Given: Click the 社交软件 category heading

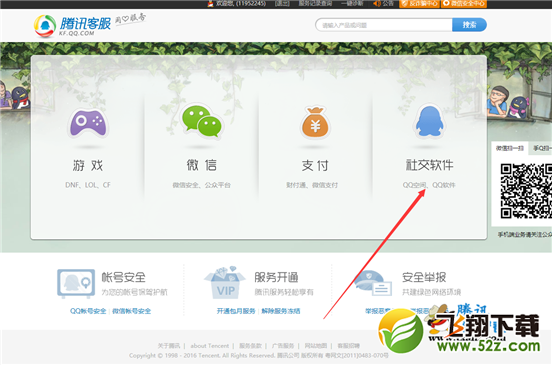Looking at the screenshot, I should [x=429, y=165].
